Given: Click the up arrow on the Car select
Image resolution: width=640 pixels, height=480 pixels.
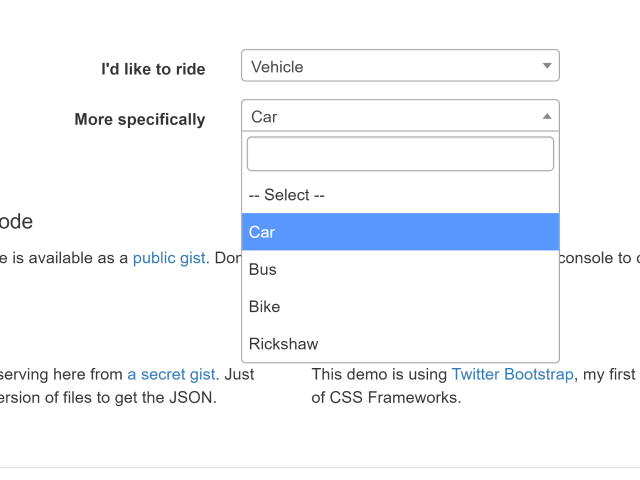Looking at the screenshot, I should click(546, 117).
